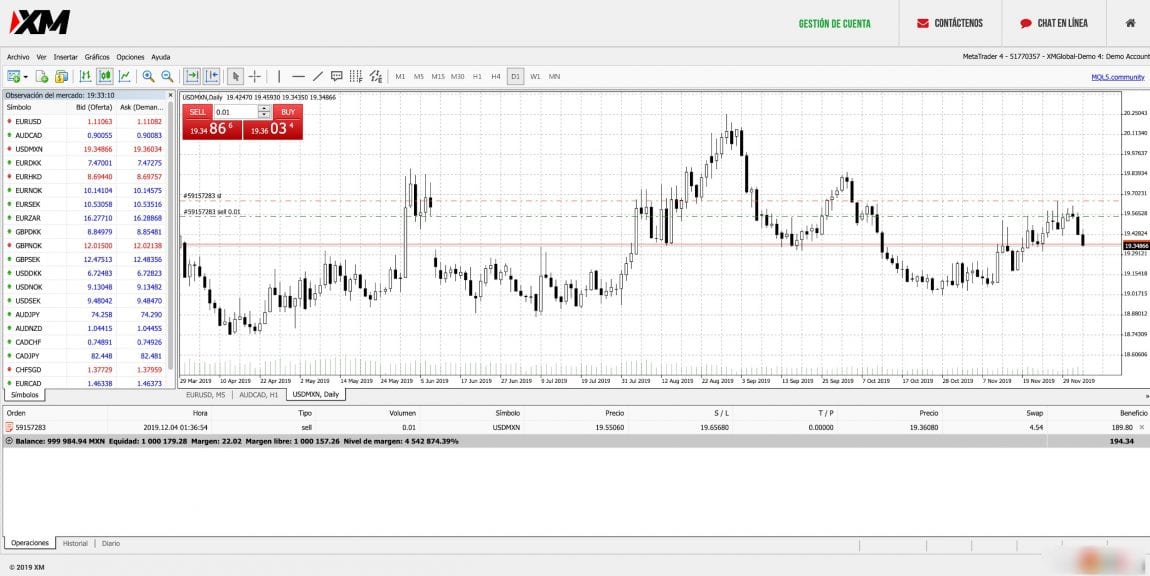Add a text label with the text tool
The height and width of the screenshot is (576, 1150).
336,76
